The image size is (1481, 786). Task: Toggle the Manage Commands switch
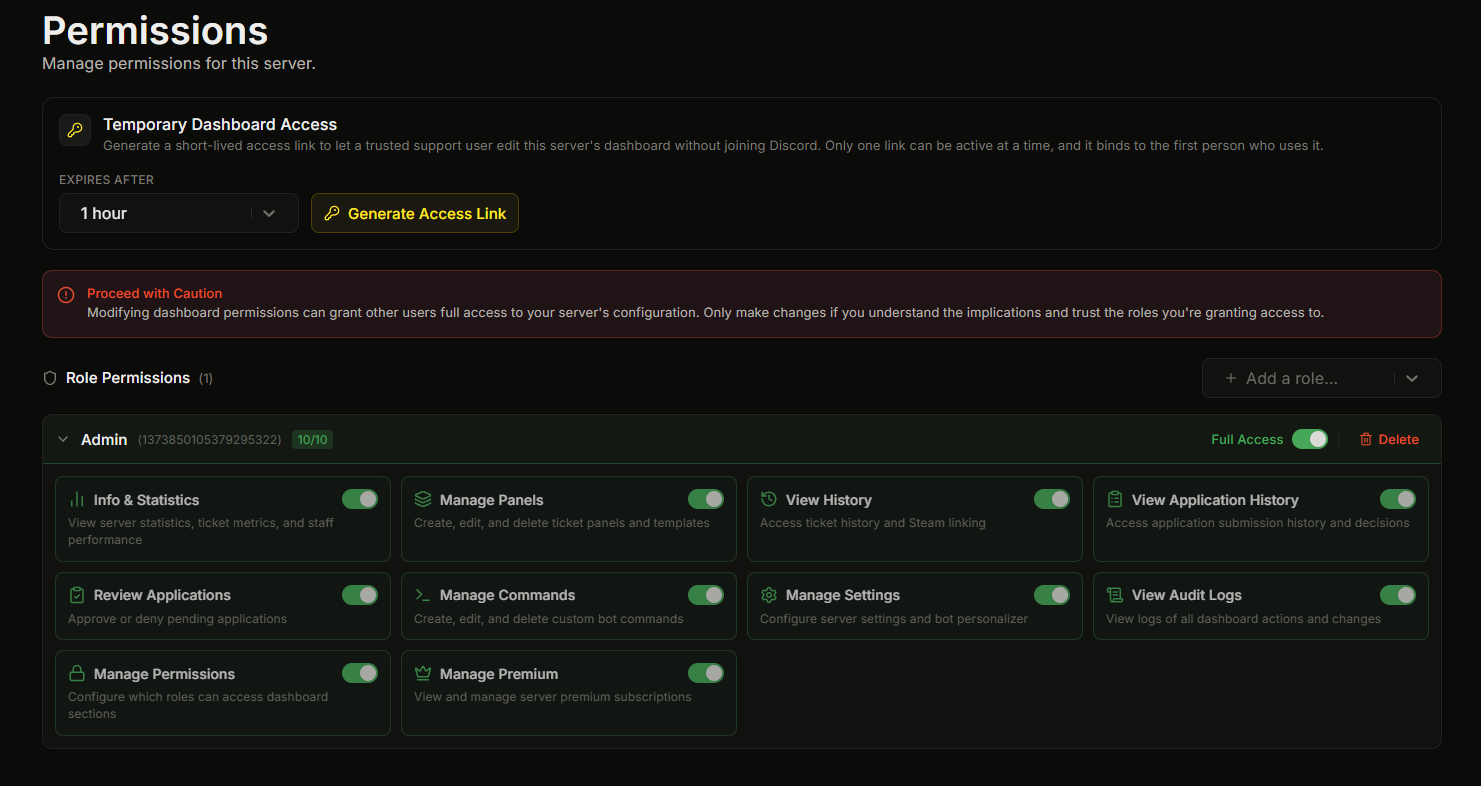click(x=706, y=595)
